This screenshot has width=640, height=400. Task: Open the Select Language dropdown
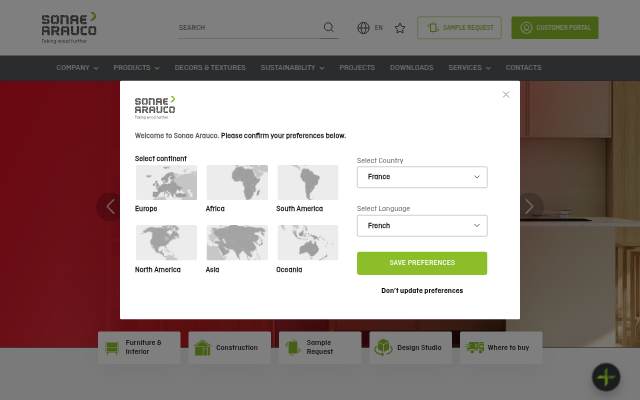pyautogui.click(x=422, y=226)
